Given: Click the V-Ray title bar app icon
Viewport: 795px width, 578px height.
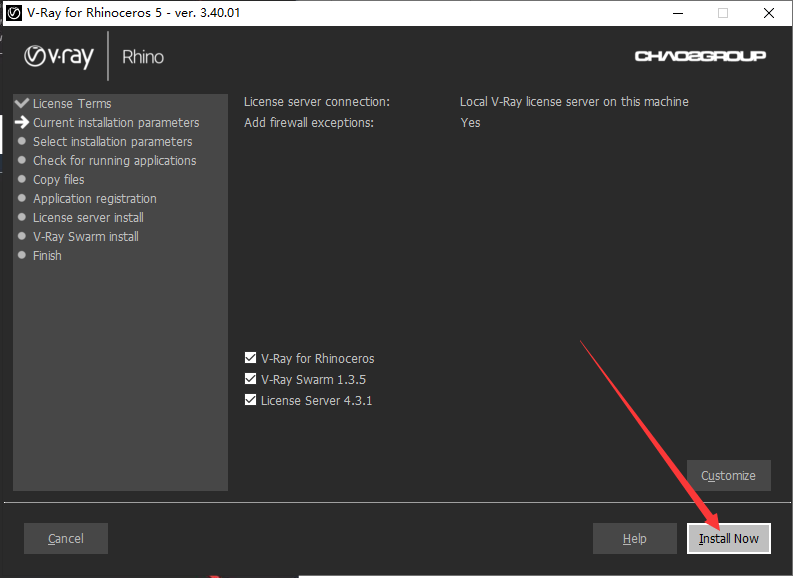Looking at the screenshot, I should (14, 13).
